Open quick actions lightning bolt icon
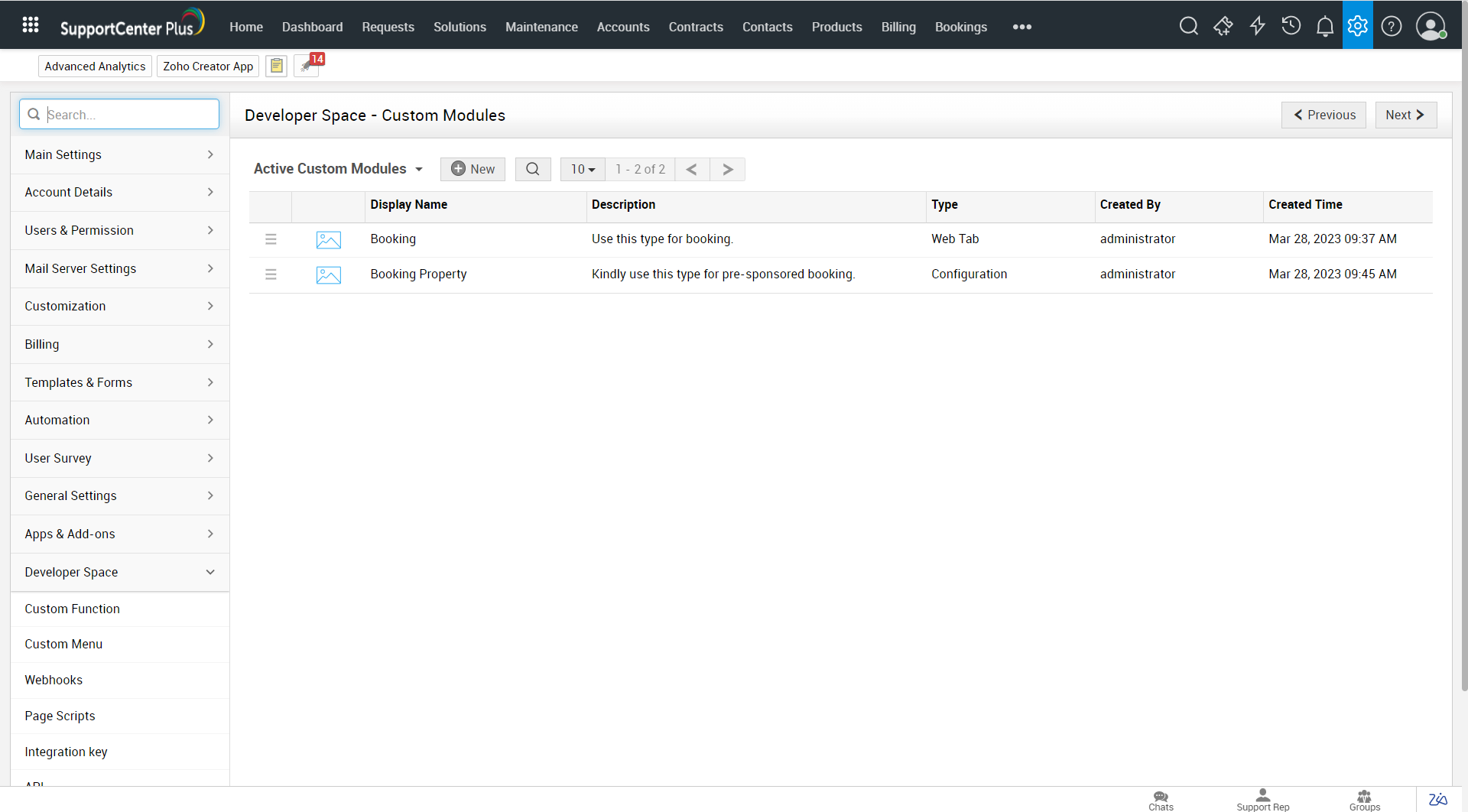The image size is (1468, 812). click(x=1257, y=26)
